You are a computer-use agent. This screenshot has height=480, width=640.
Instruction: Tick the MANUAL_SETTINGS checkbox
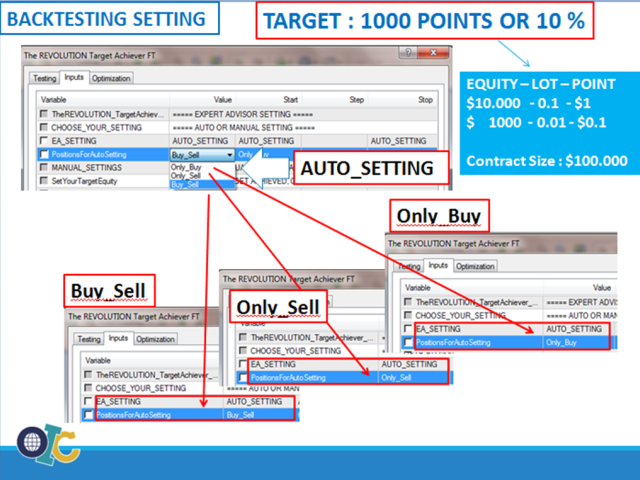click(x=44, y=167)
